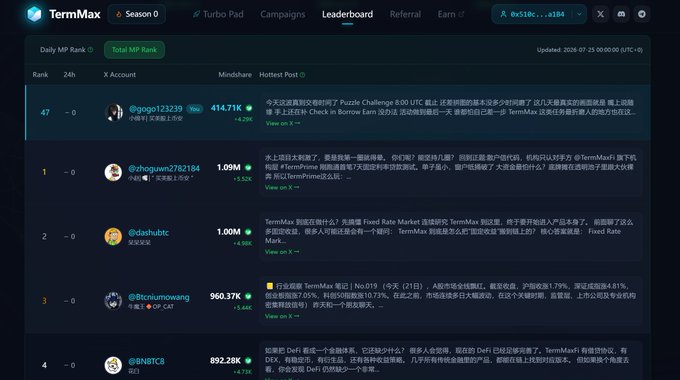
Task: Click green badge beside 892.28K mindshare
Action: [248, 360]
